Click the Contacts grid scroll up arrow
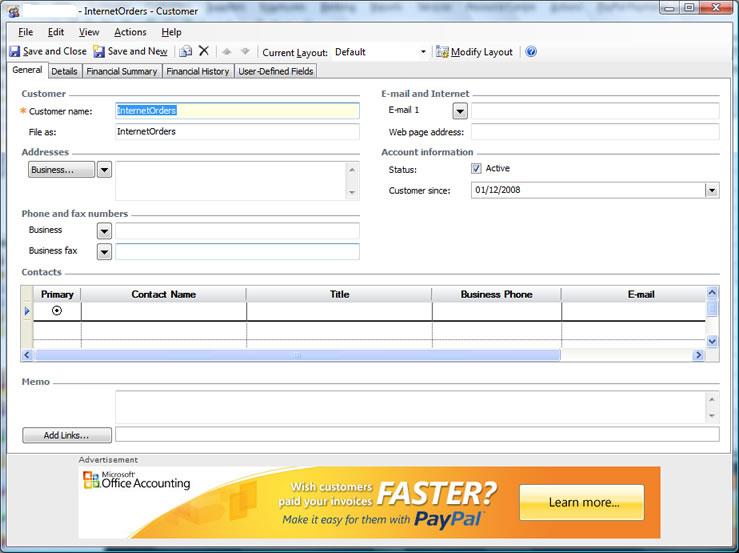This screenshot has height=553, width=739. [712, 292]
